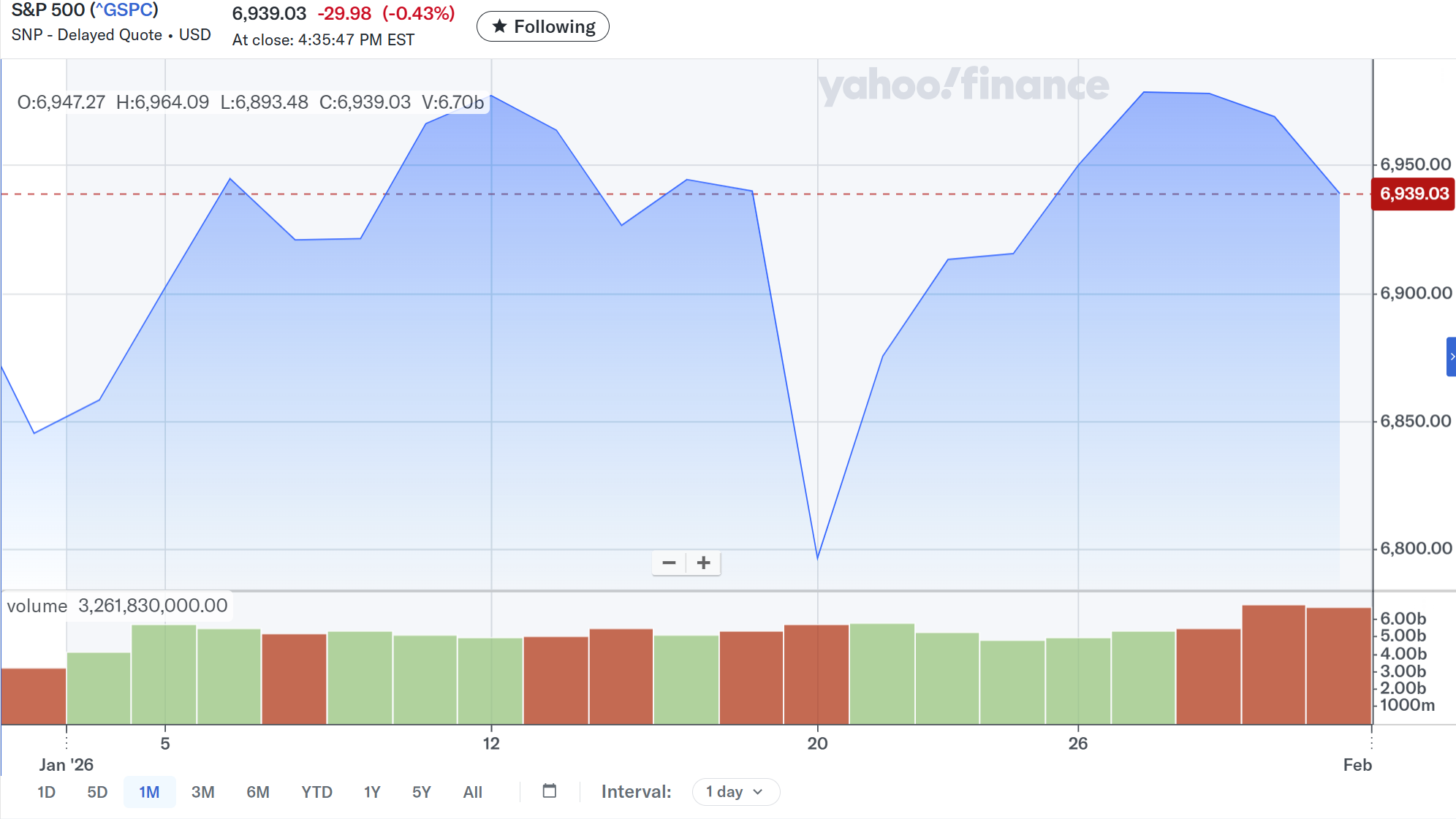This screenshot has height=819, width=1456.
Task: Show the 5Y chart range
Action: pos(422,792)
